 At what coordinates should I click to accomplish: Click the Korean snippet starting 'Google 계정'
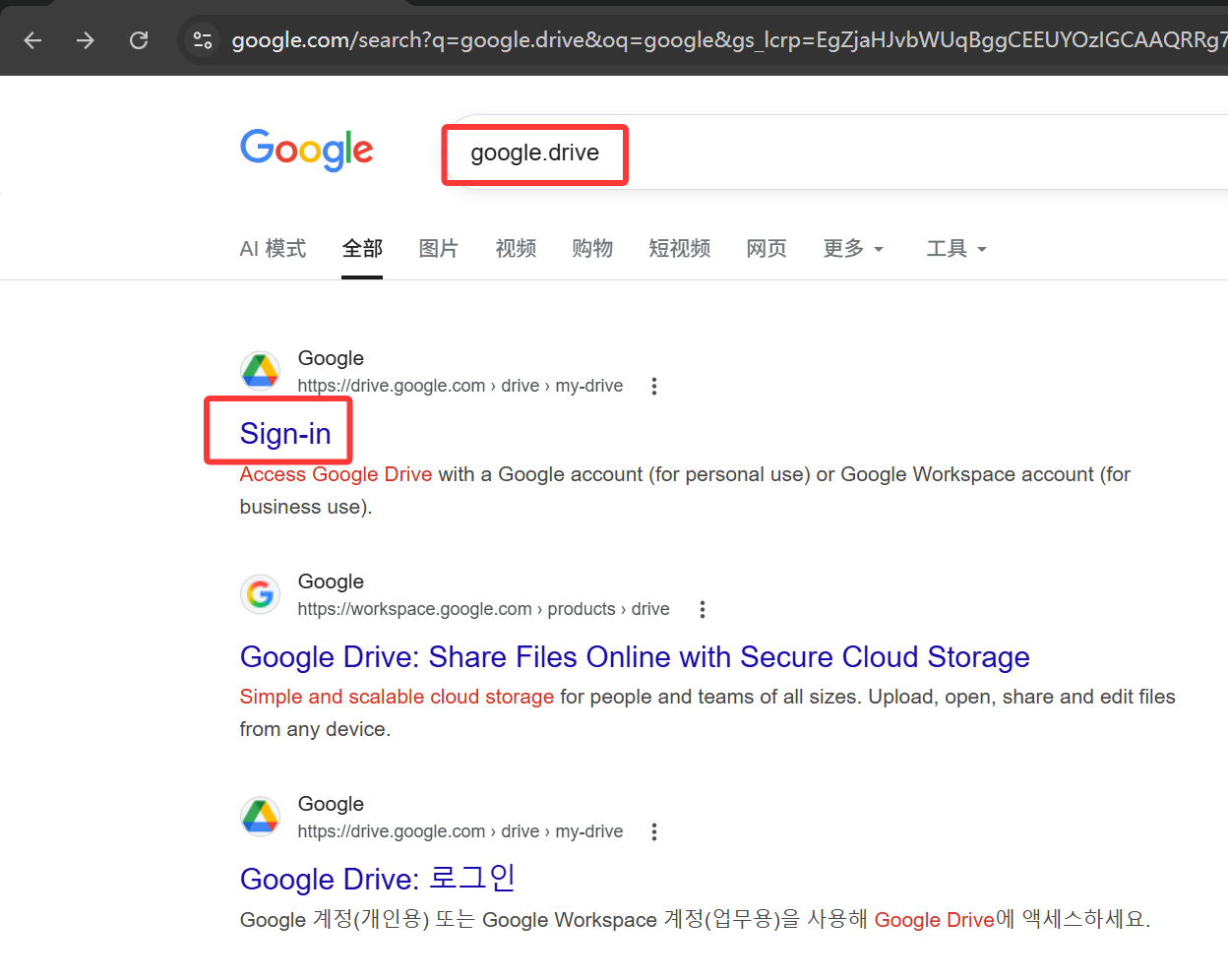(695, 919)
